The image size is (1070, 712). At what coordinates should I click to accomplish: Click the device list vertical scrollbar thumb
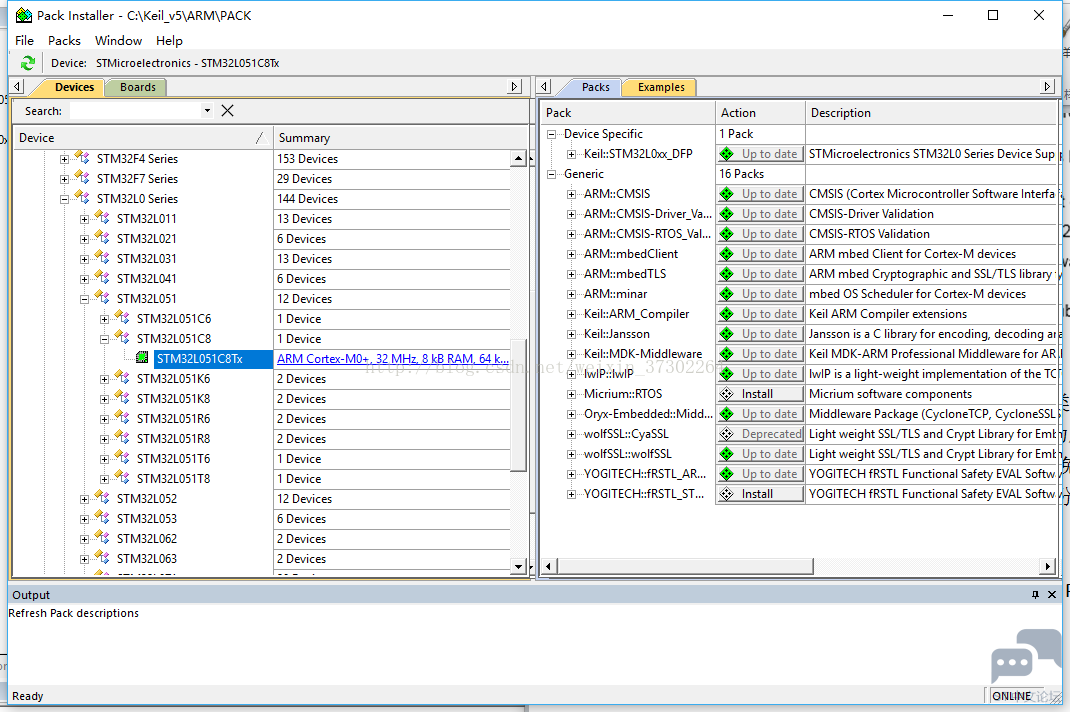[x=519, y=404]
